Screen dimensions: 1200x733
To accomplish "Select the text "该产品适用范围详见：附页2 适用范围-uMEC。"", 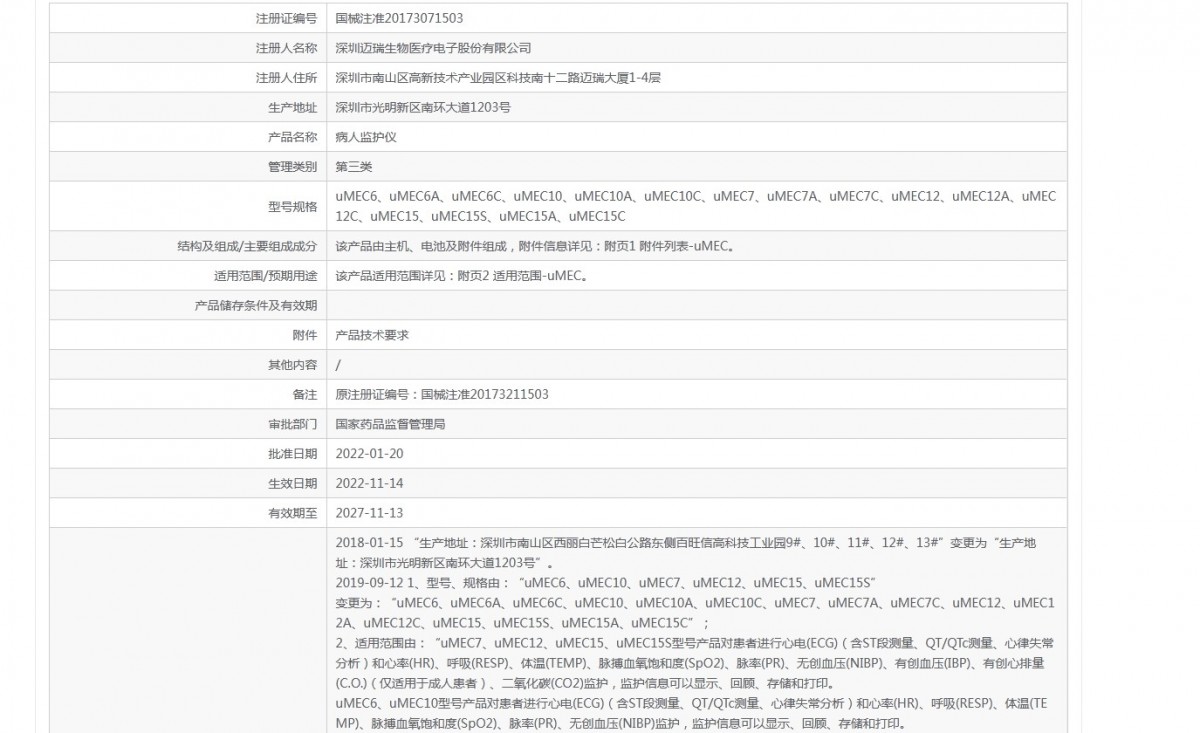I will pos(461,276).
